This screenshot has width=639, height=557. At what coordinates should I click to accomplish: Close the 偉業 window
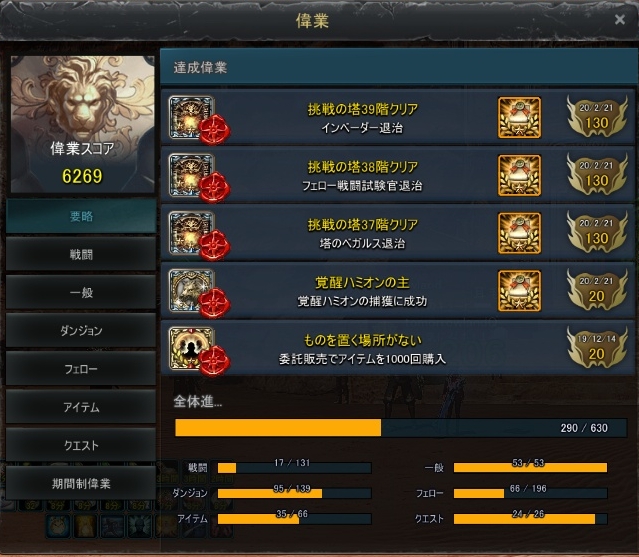(x=619, y=19)
